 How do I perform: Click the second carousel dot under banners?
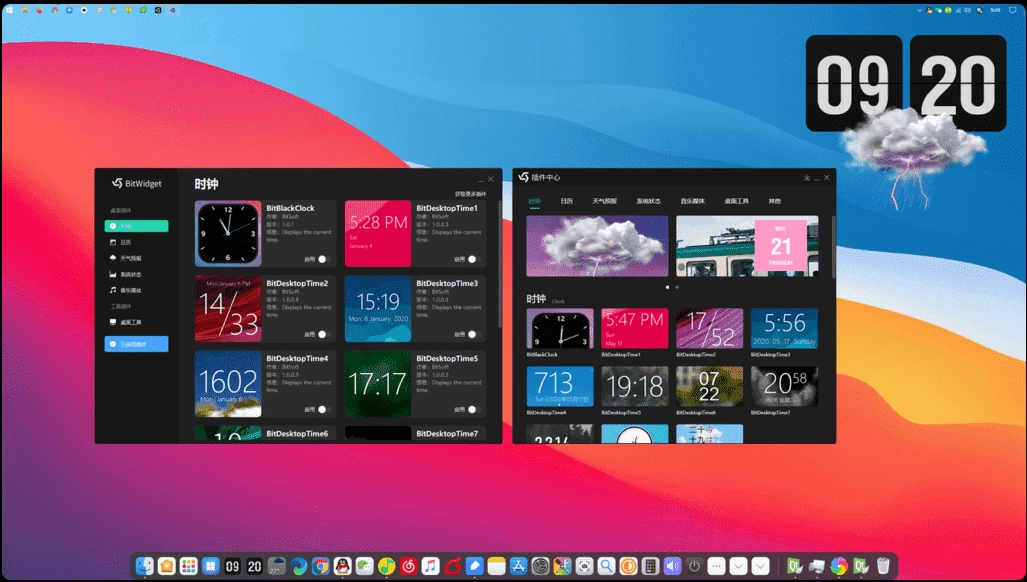point(677,287)
